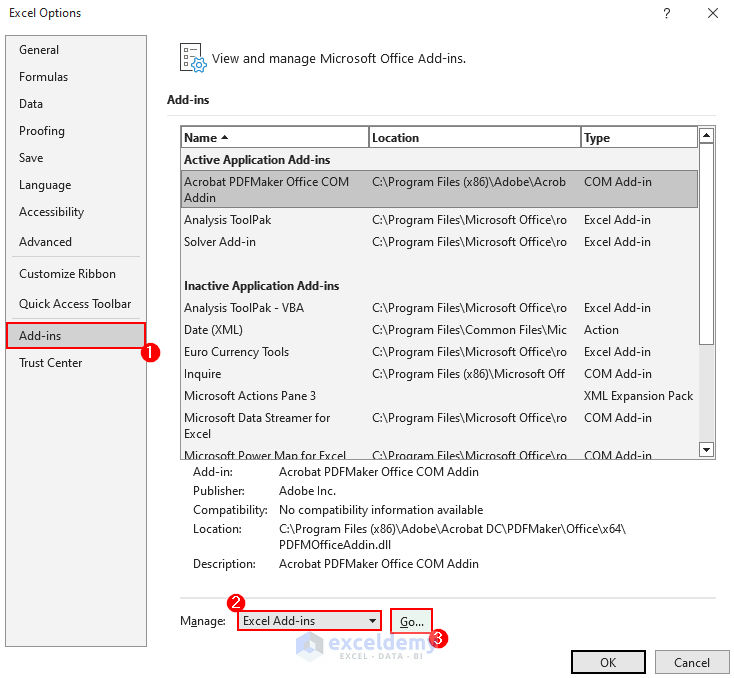Click scroll up arrow of add-ins list
The width and height of the screenshot is (734, 678).
pyautogui.click(x=706, y=136)
